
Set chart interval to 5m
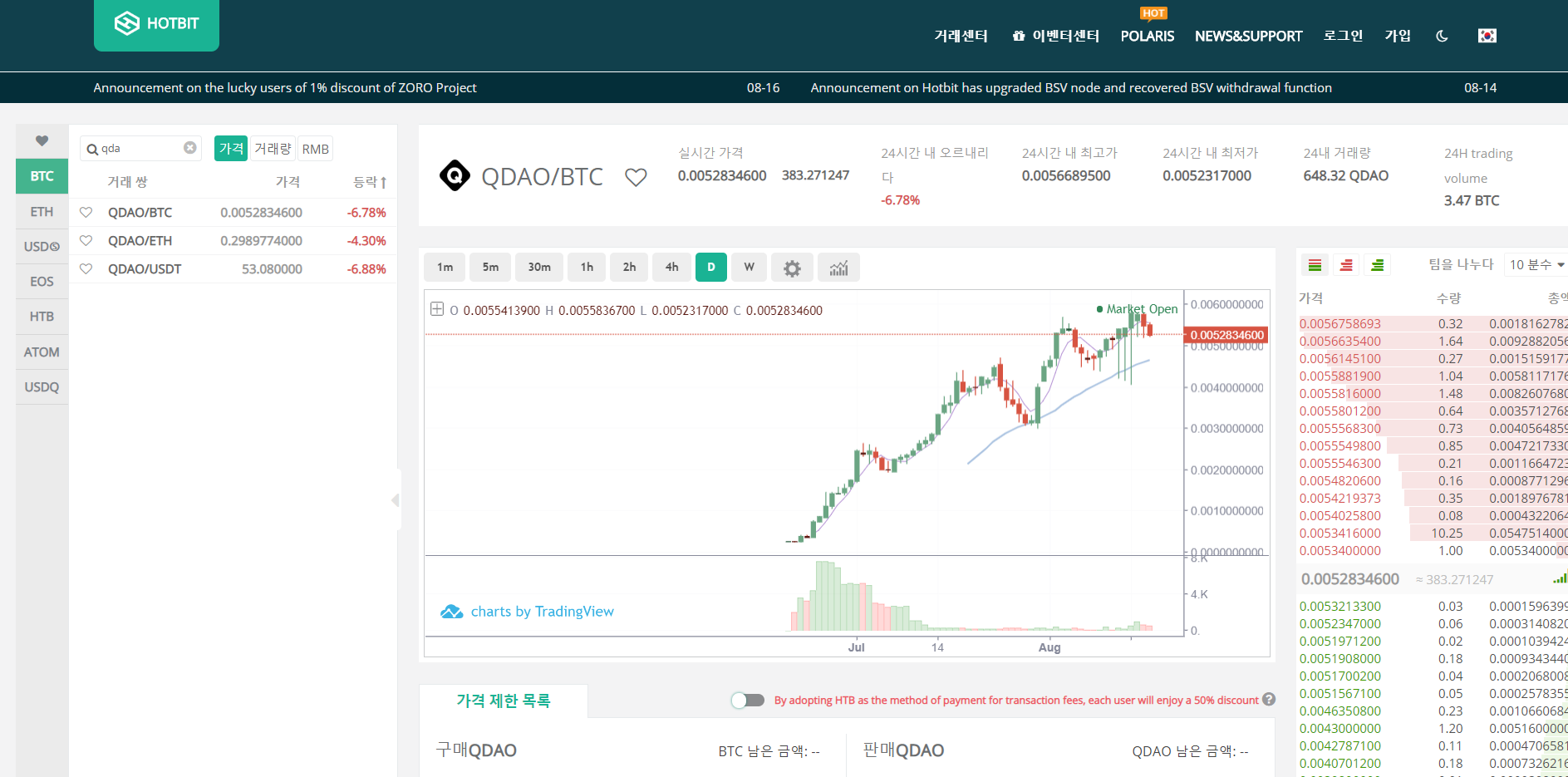(x=491, y=268)
